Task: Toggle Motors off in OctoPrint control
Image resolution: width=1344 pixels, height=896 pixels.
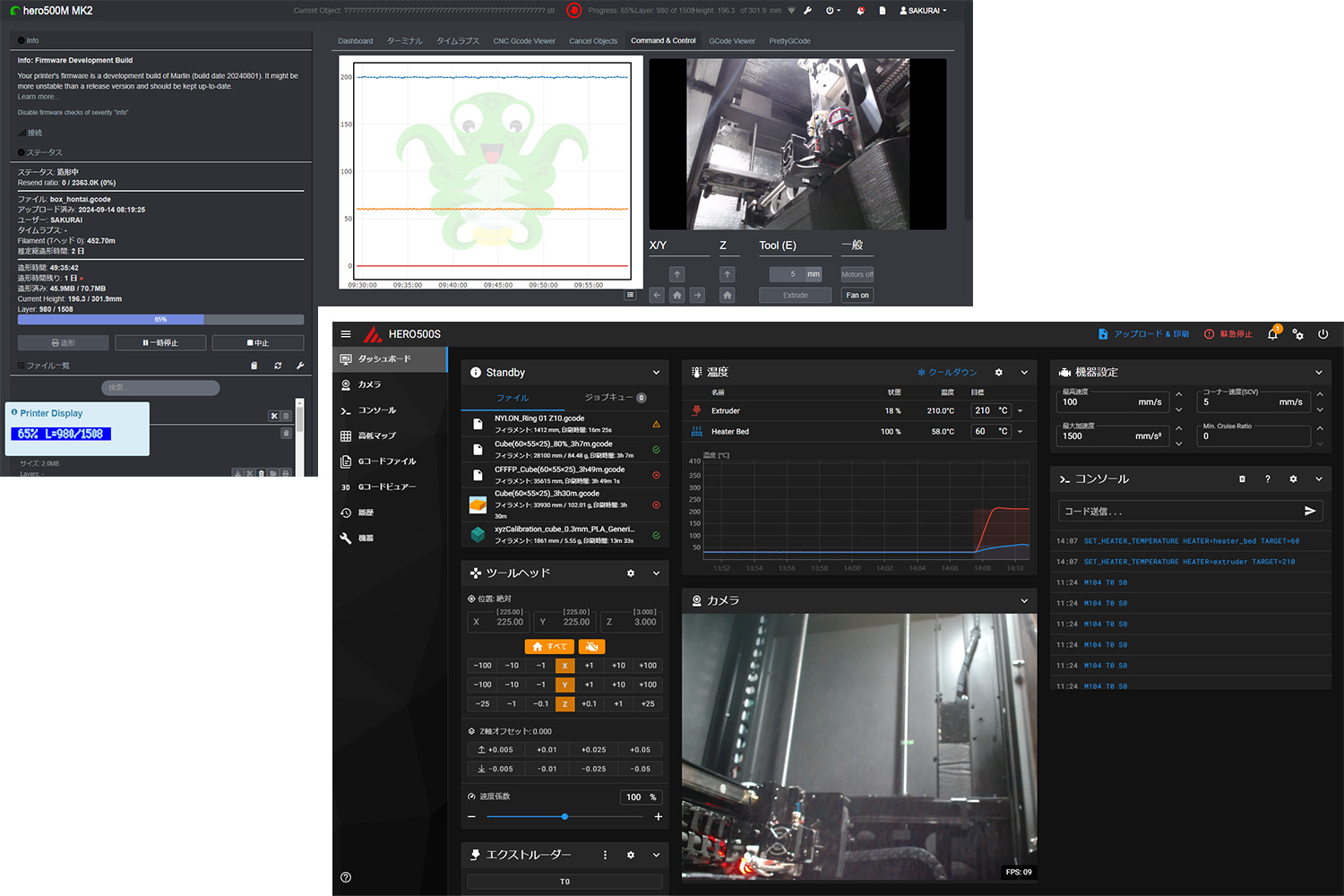Action: (857, 274)
